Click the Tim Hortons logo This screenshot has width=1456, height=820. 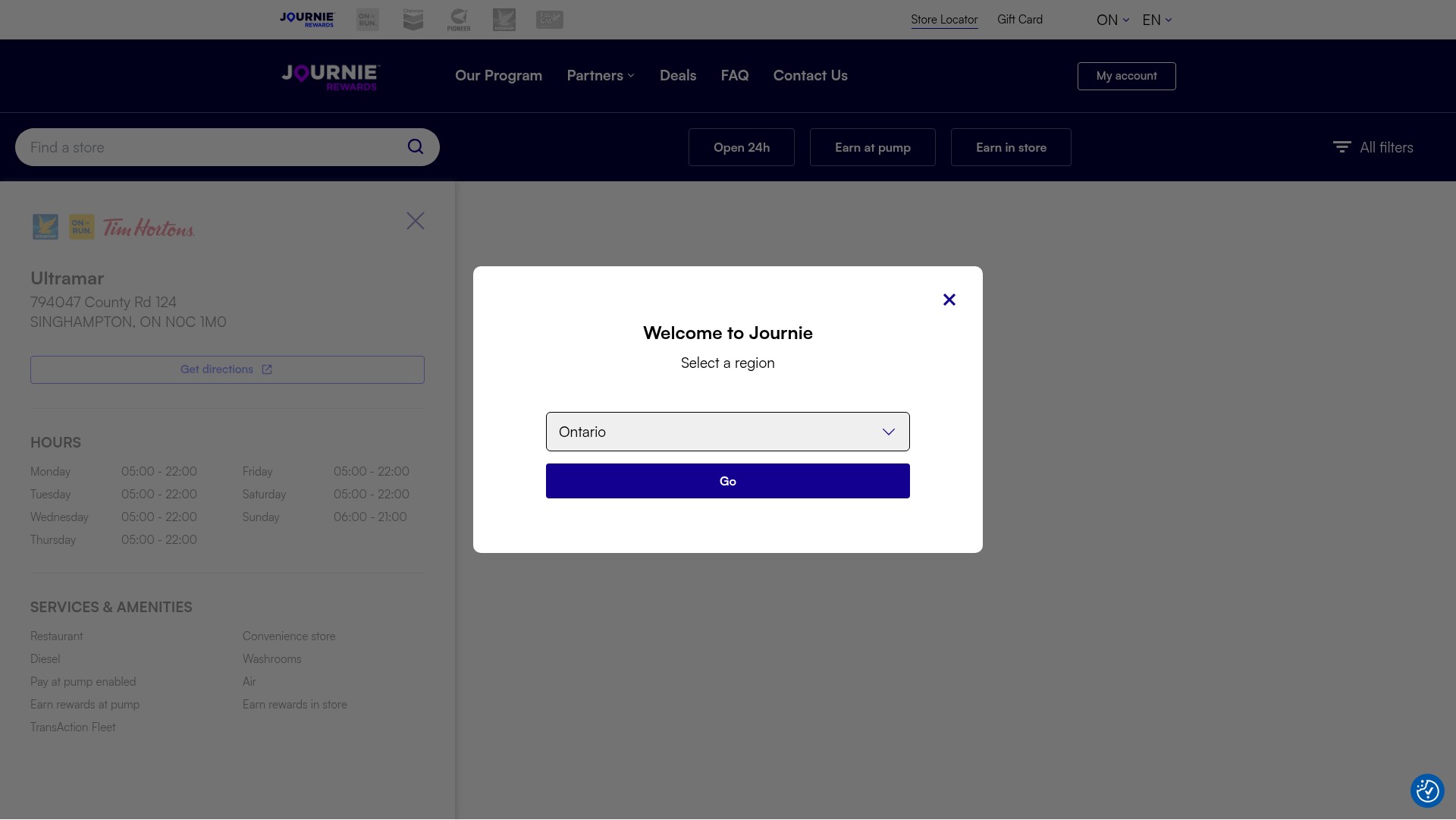[149, 228]
